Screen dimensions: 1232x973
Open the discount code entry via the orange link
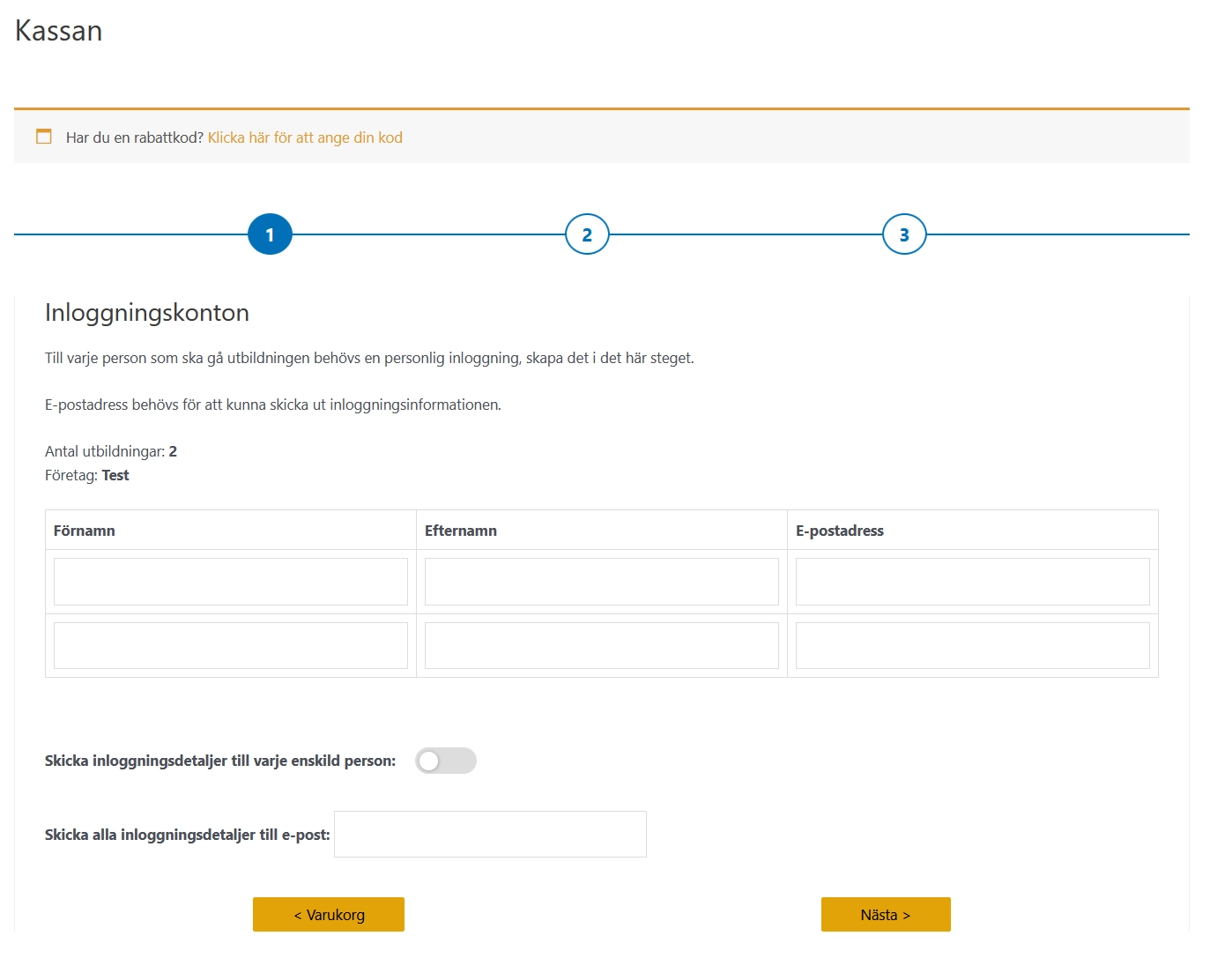pos(303,137)
